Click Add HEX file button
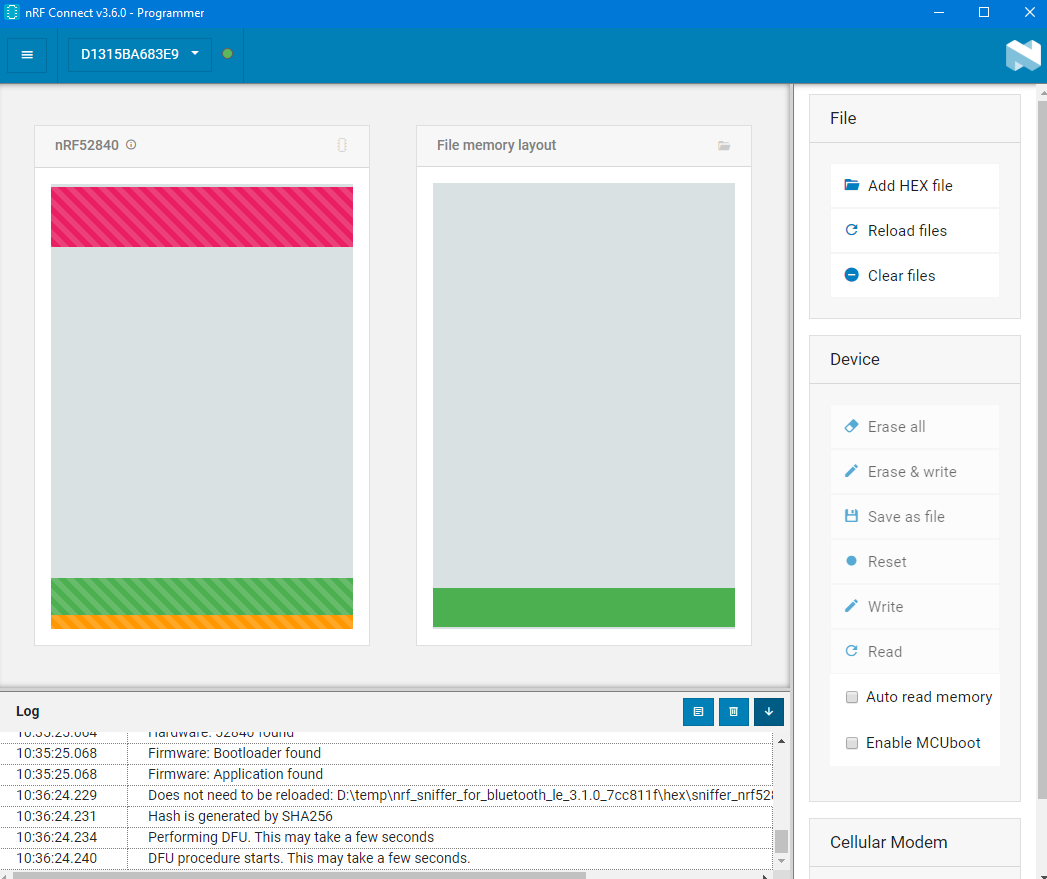The image size is (1047, 879). click(x=914, y=186)
